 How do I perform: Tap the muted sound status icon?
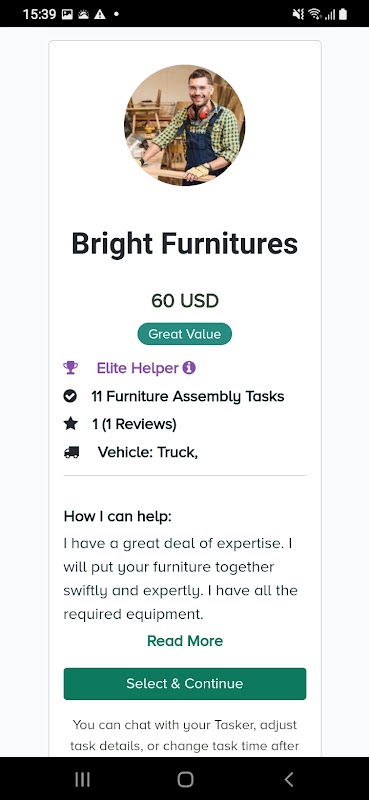coord(299,14)
